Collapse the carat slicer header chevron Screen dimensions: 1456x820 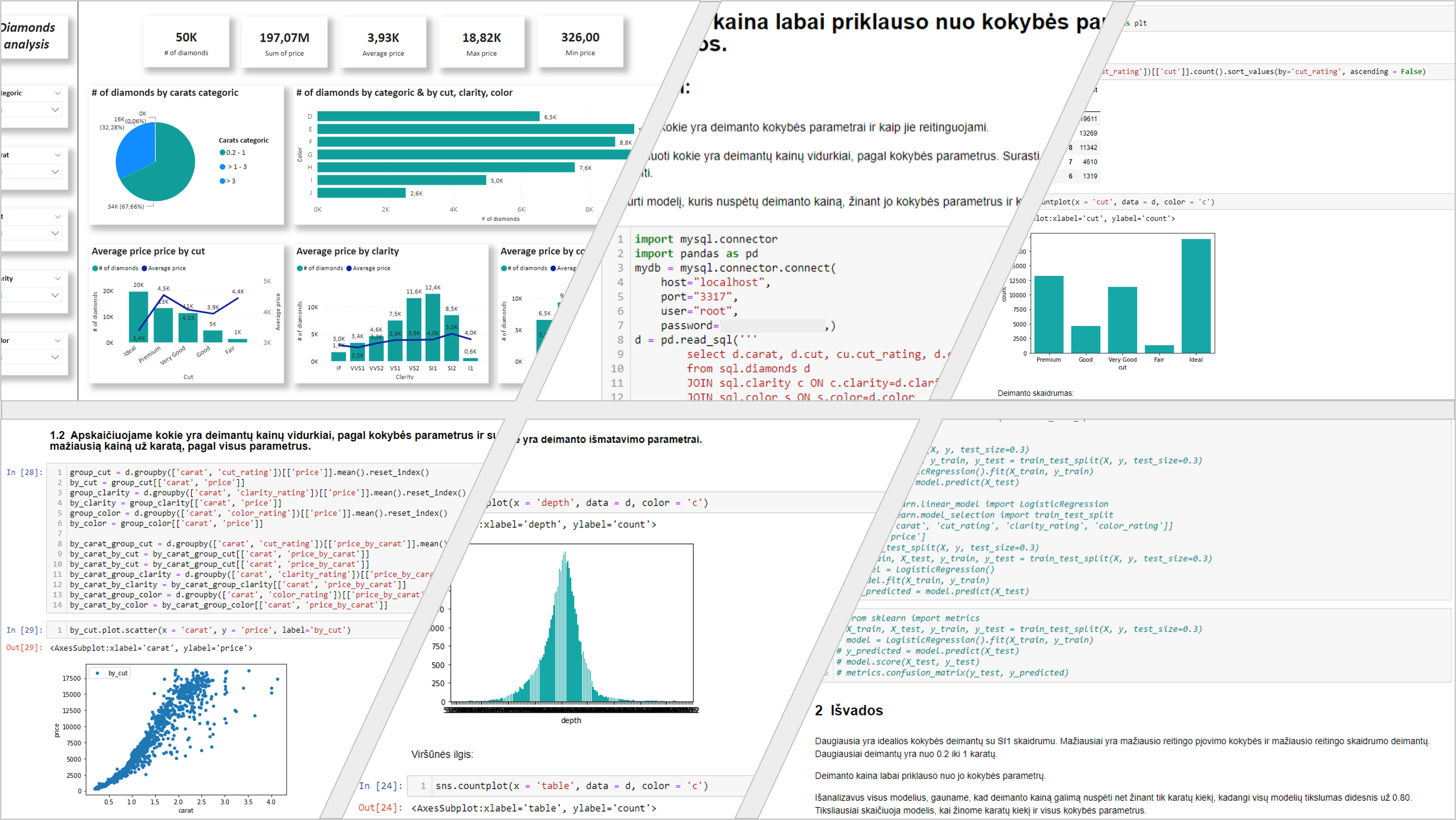pos(58,155)
